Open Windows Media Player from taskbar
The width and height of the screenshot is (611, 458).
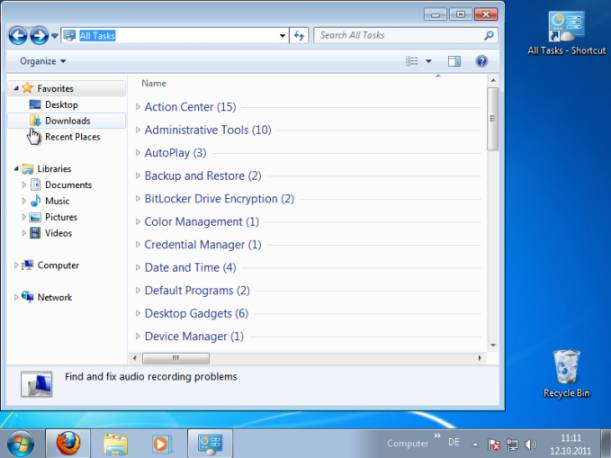[161, 444]
